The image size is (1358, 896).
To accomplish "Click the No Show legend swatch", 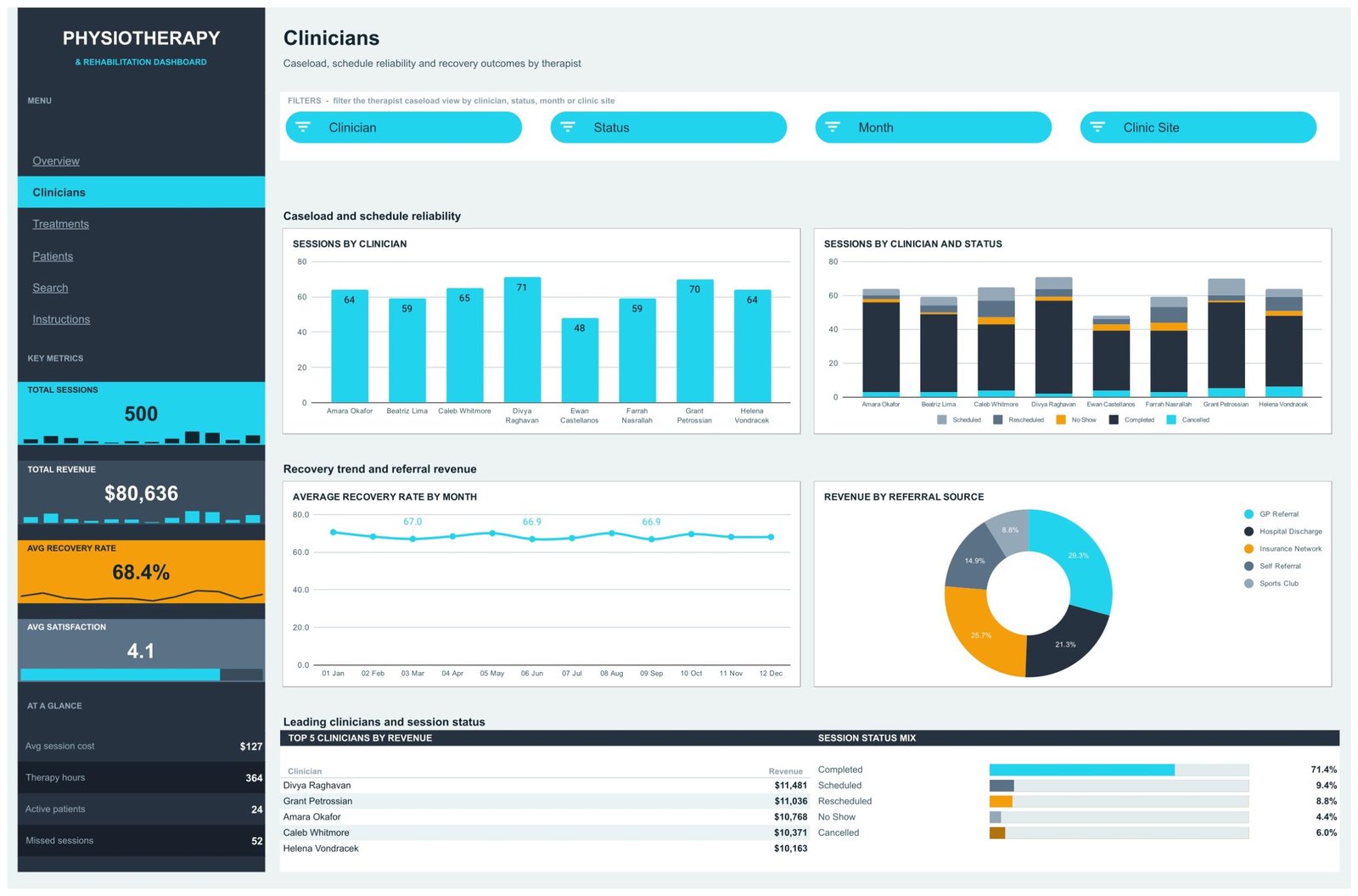I will tap(1061, 420).
